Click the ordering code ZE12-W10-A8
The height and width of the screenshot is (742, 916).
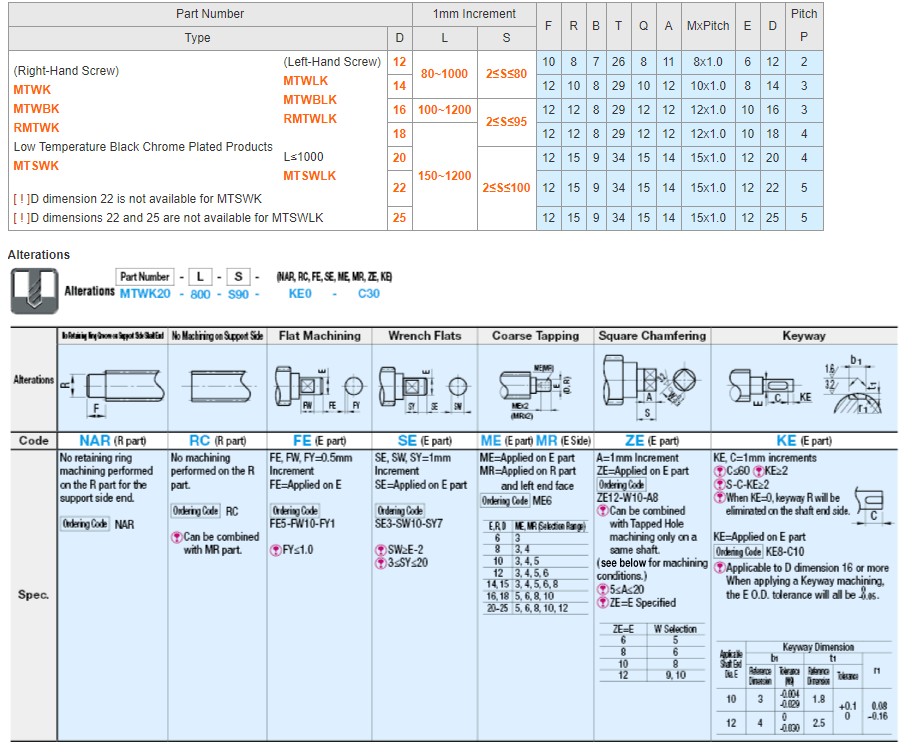tap(627, 498)
